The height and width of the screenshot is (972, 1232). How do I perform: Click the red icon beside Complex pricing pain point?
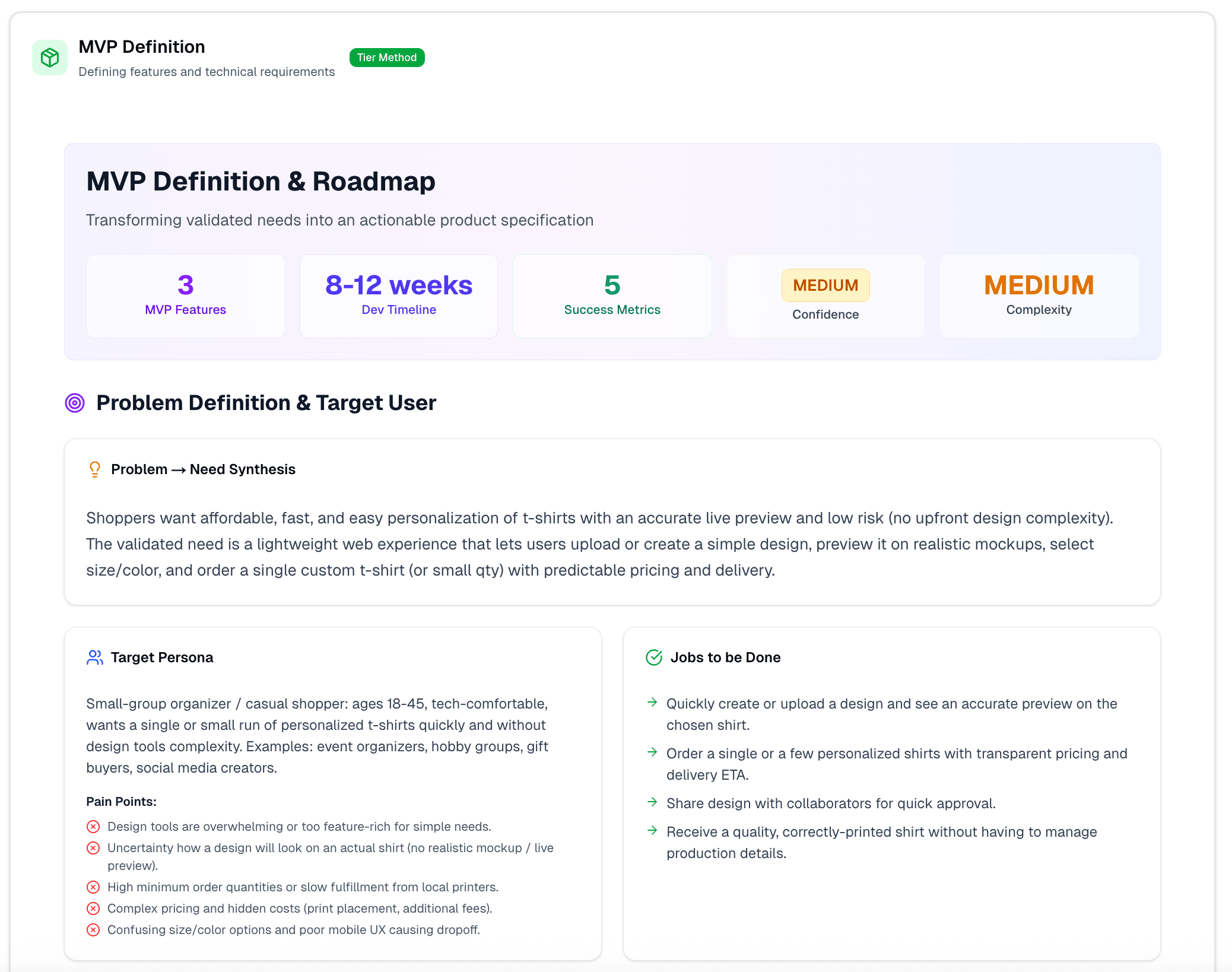point(93,908)
